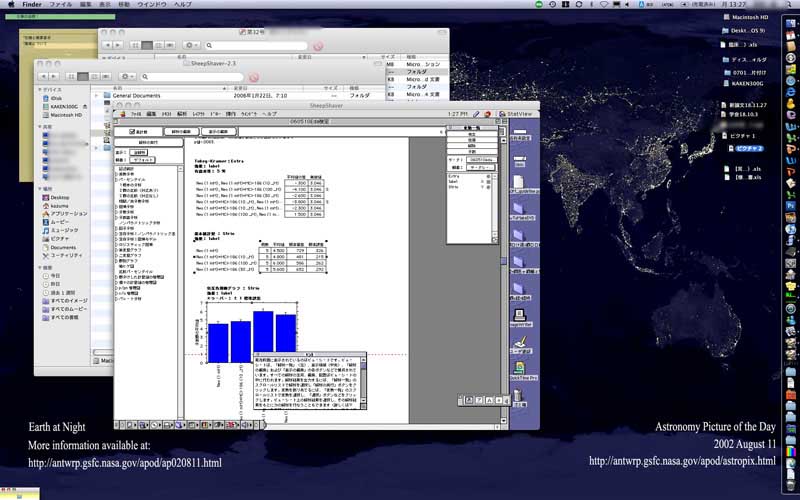The height and width of the screenshot is (500, 800).
Task: Expand General Documents folder disclosure triangle
Action: 97,95
